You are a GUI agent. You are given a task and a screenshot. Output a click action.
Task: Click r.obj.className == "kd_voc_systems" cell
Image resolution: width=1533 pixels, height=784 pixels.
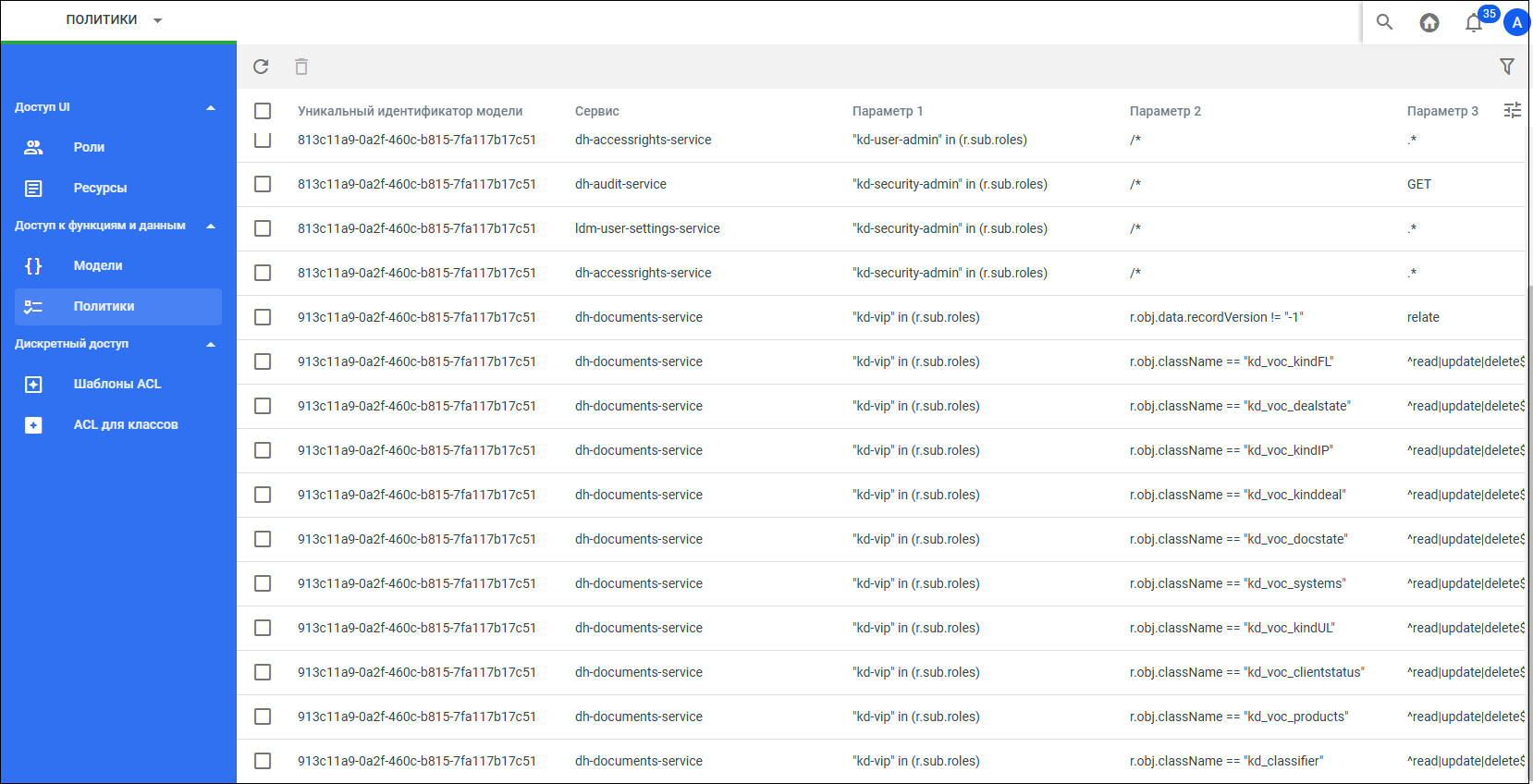(x=1237, y=583)
